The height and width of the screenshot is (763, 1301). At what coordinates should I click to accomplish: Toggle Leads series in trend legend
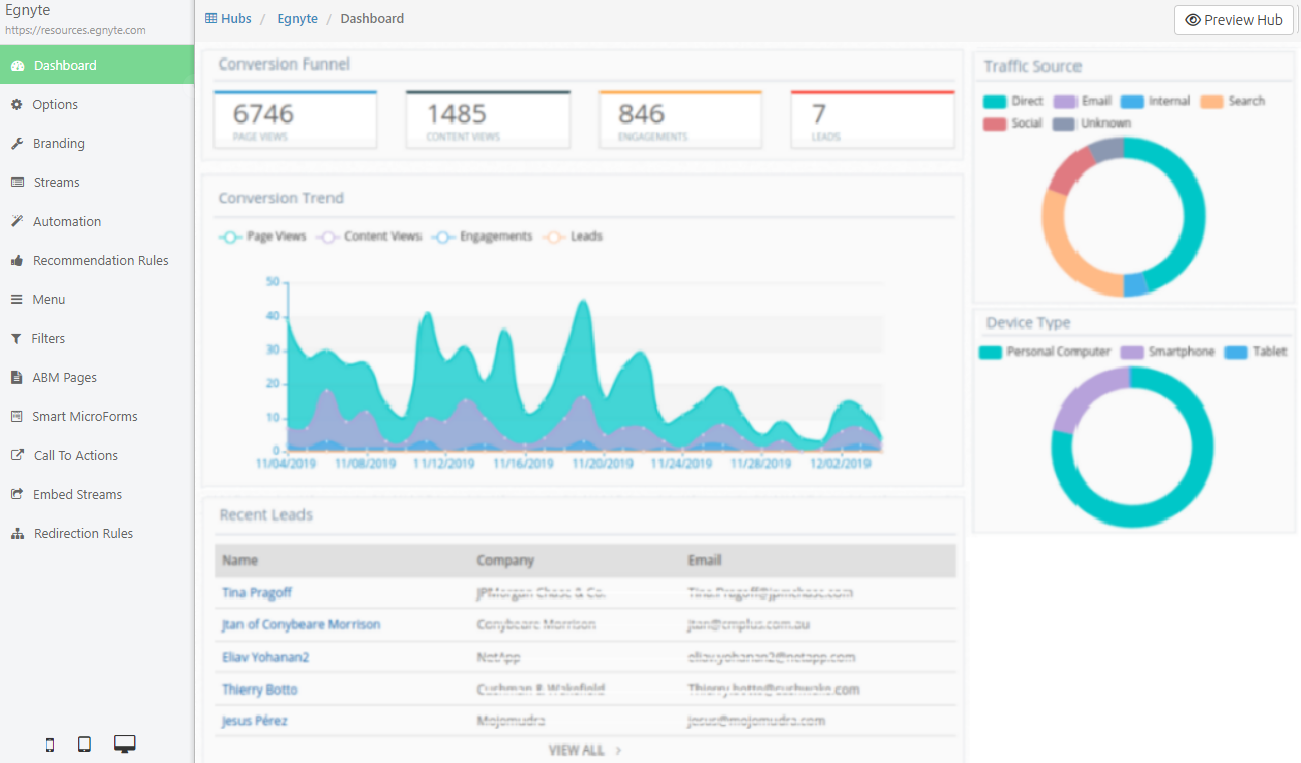[573, 237]
